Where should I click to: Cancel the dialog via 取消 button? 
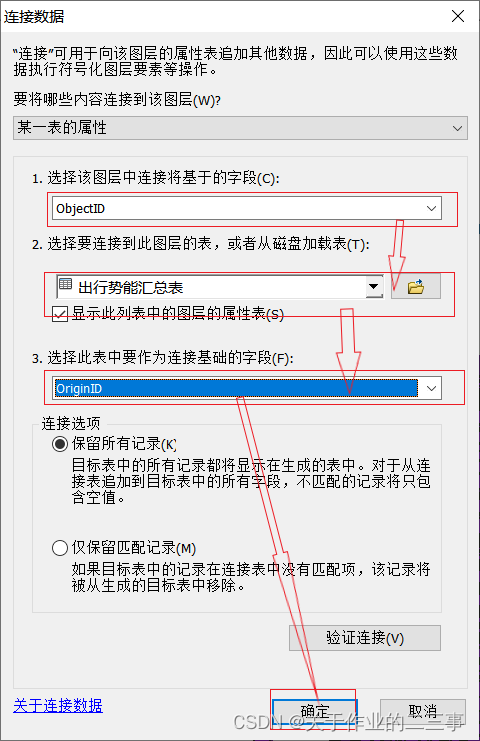[x=422, y=711]
